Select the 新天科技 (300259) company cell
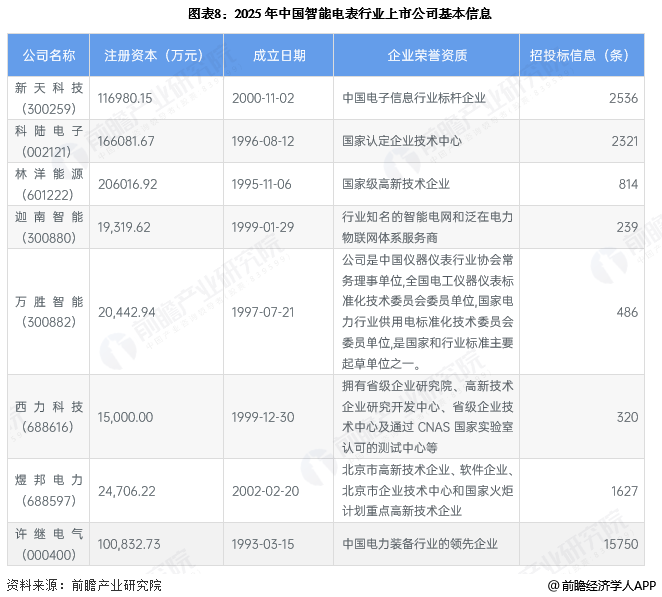 (48, 98)
